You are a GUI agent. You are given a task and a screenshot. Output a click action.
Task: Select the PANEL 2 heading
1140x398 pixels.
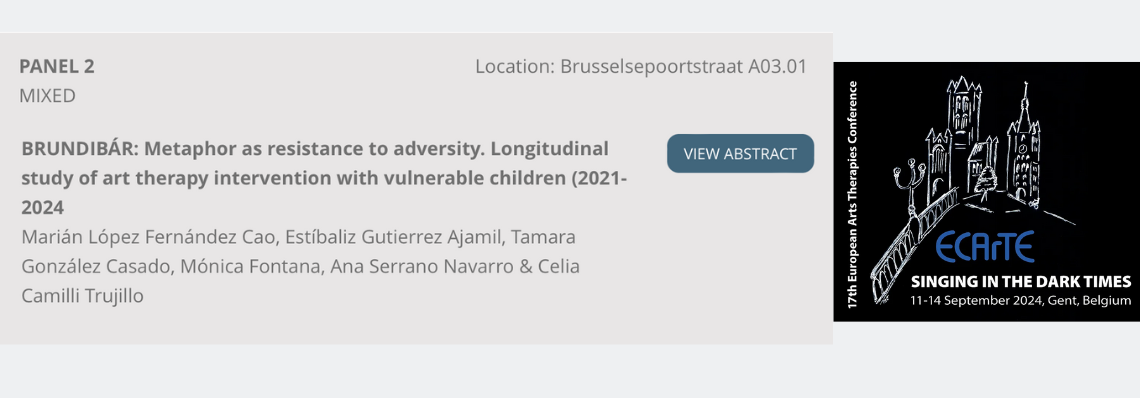point(57,66)
